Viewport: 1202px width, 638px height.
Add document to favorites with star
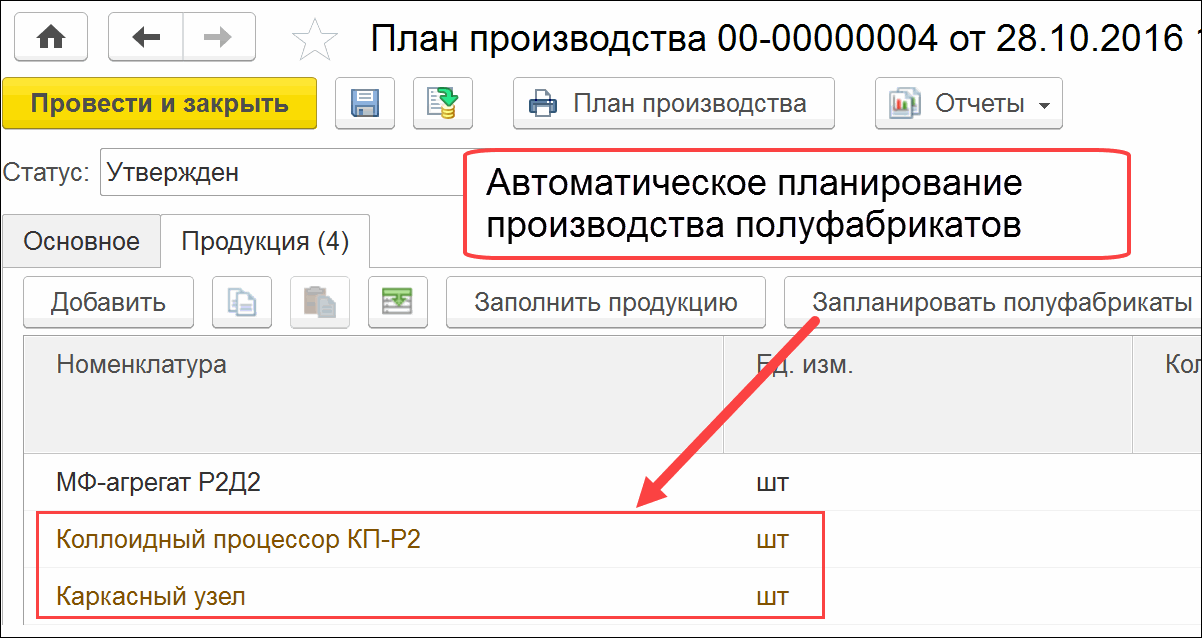(x=314, y=40)
